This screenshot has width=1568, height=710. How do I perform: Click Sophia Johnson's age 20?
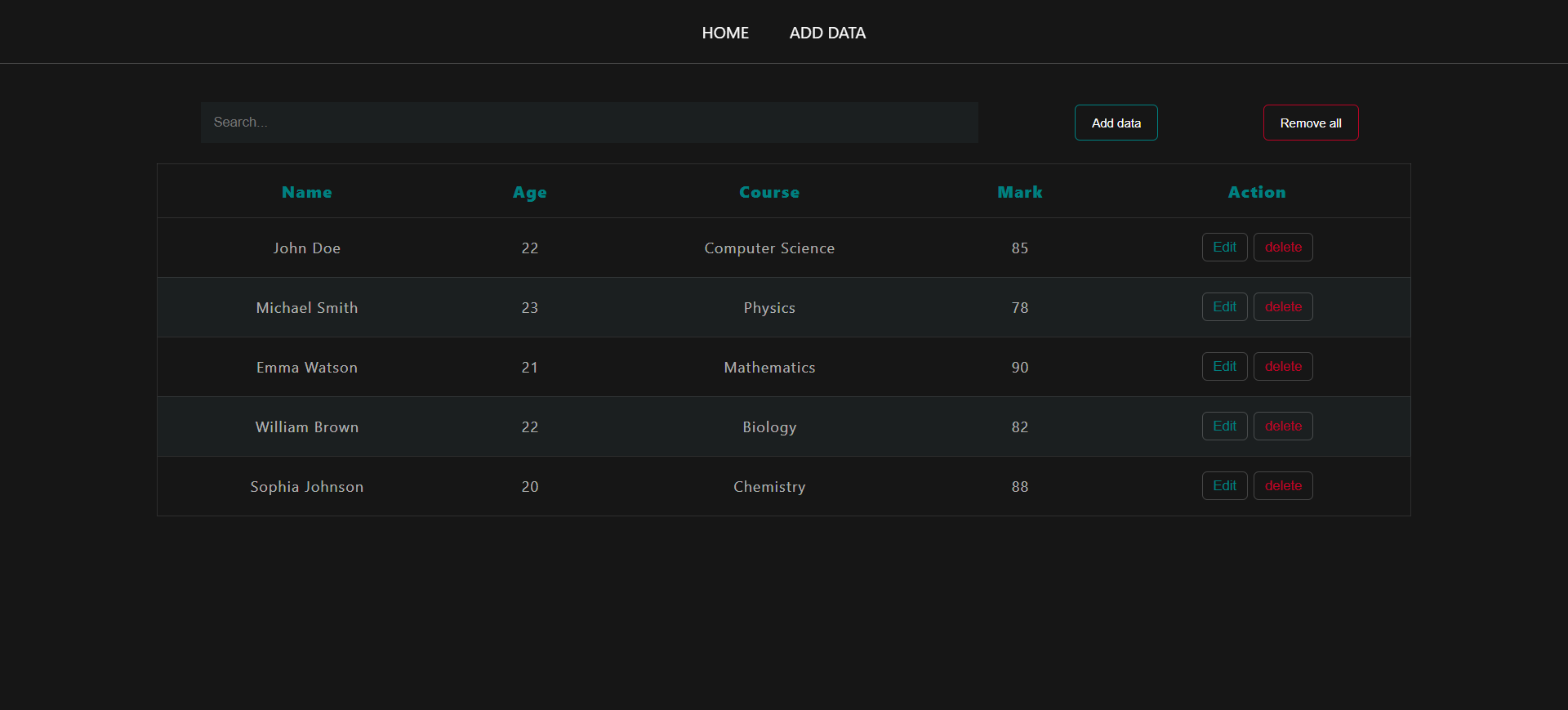(x=530, y=487)
